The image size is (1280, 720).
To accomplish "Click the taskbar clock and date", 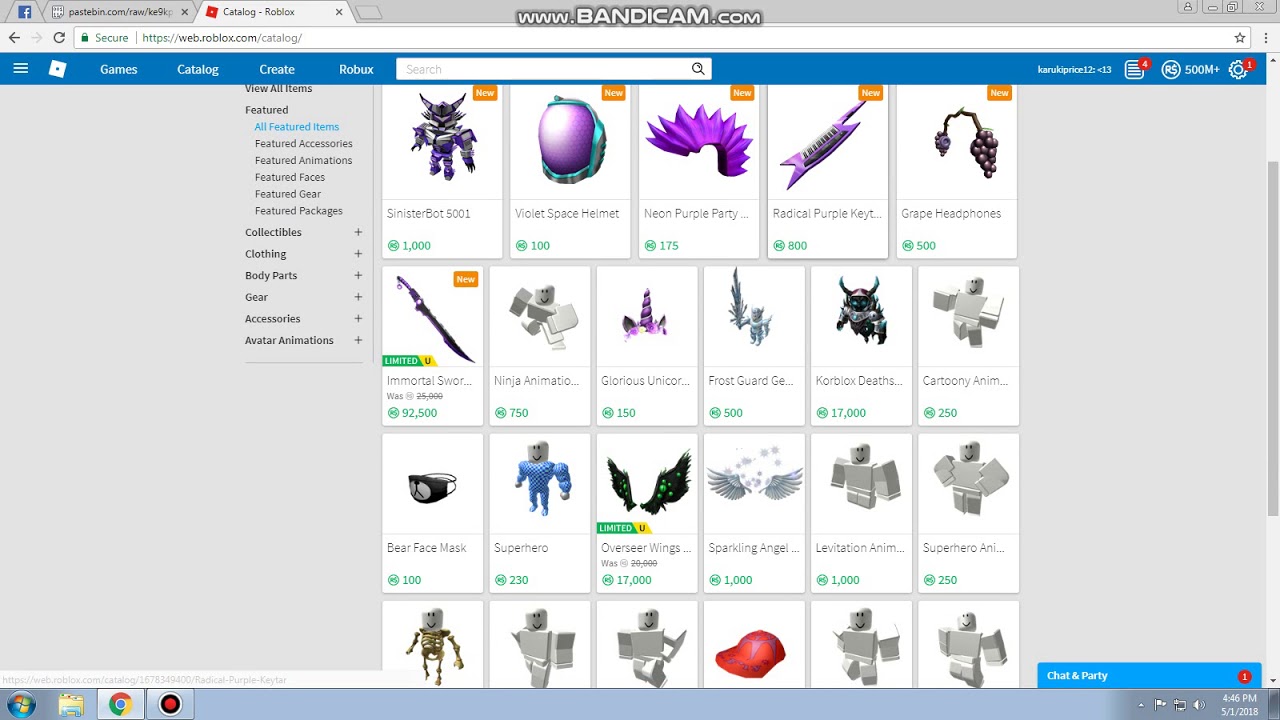I will (1239, 705).
